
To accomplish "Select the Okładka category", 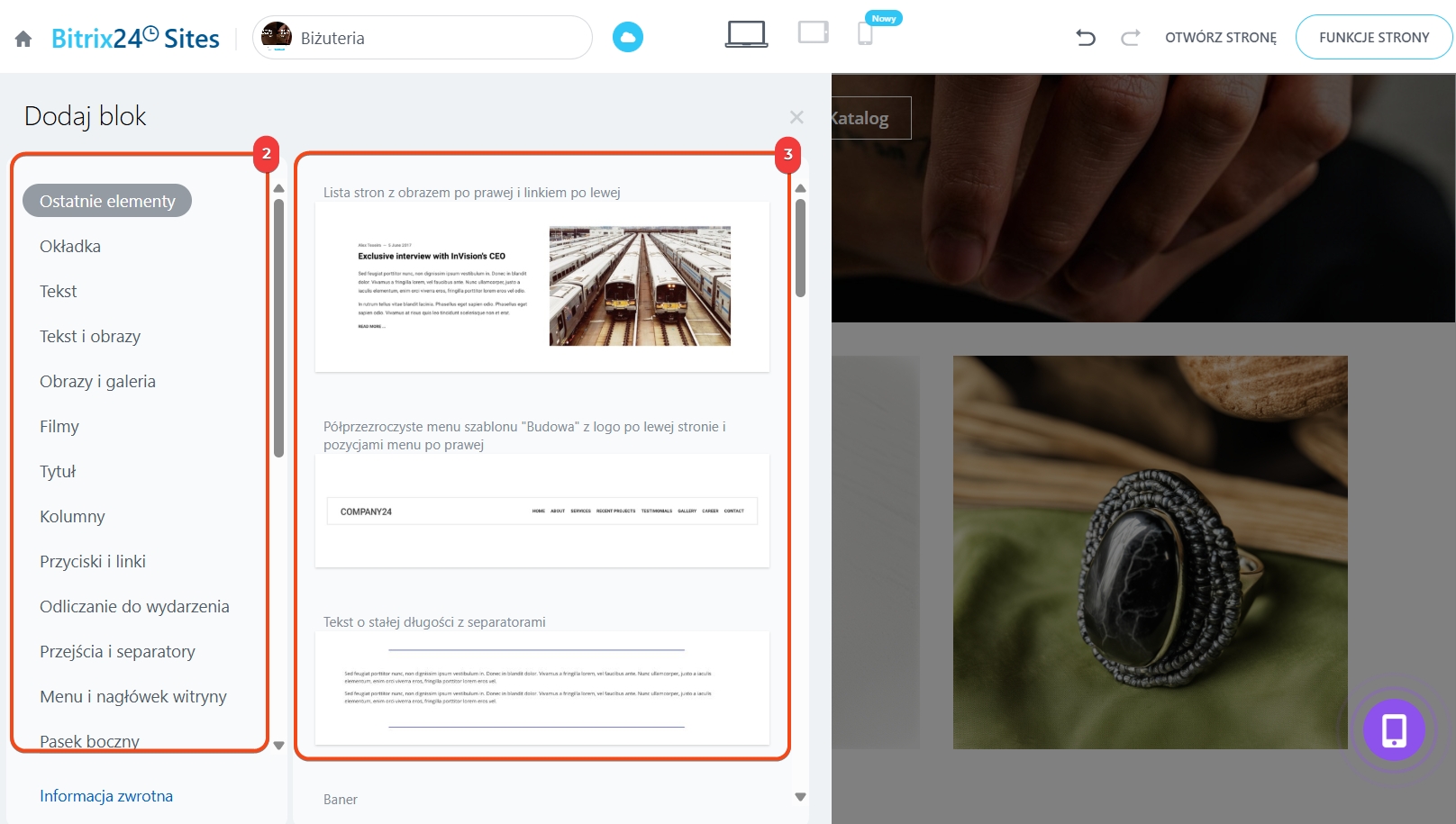I will [70, 246].
